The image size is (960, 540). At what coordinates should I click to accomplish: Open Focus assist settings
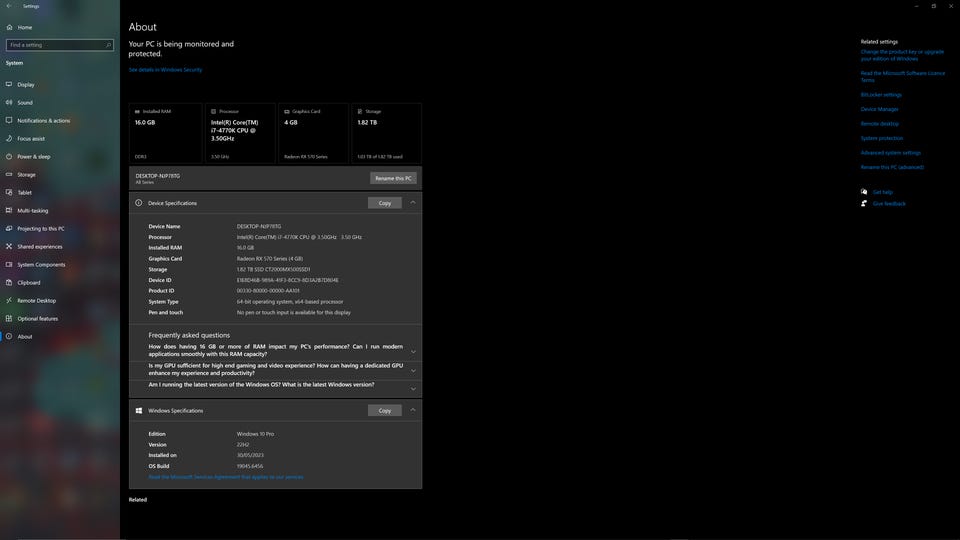point(31,138)
